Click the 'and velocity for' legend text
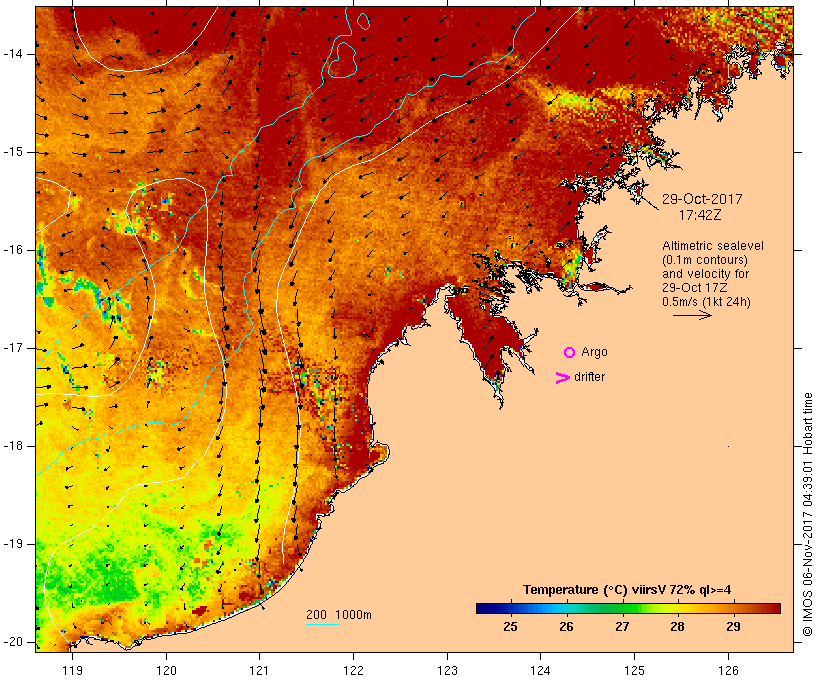Image resolution: width=820 pixels, height=680 pixels. 705,274
